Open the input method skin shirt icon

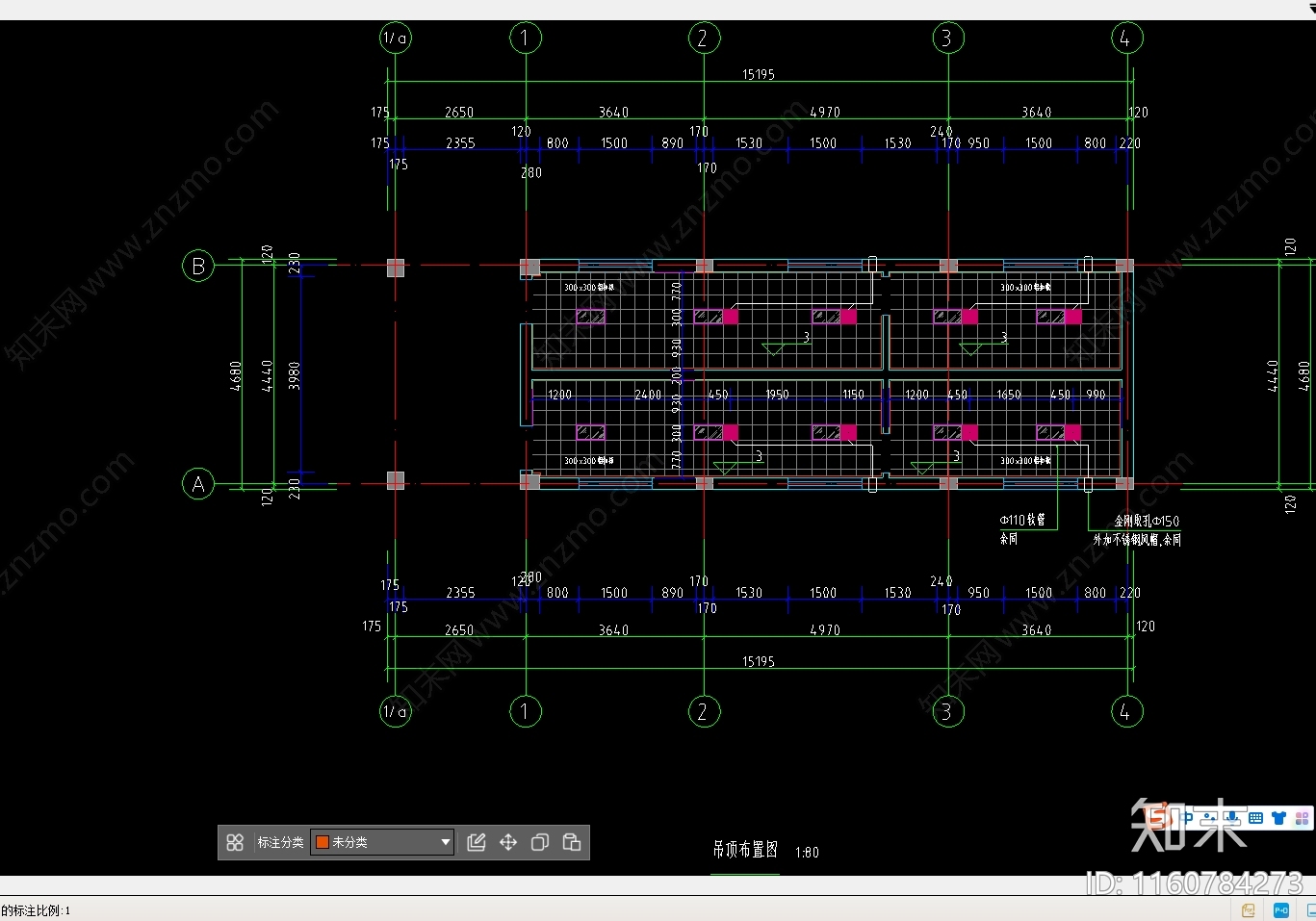click(1278, 819)
